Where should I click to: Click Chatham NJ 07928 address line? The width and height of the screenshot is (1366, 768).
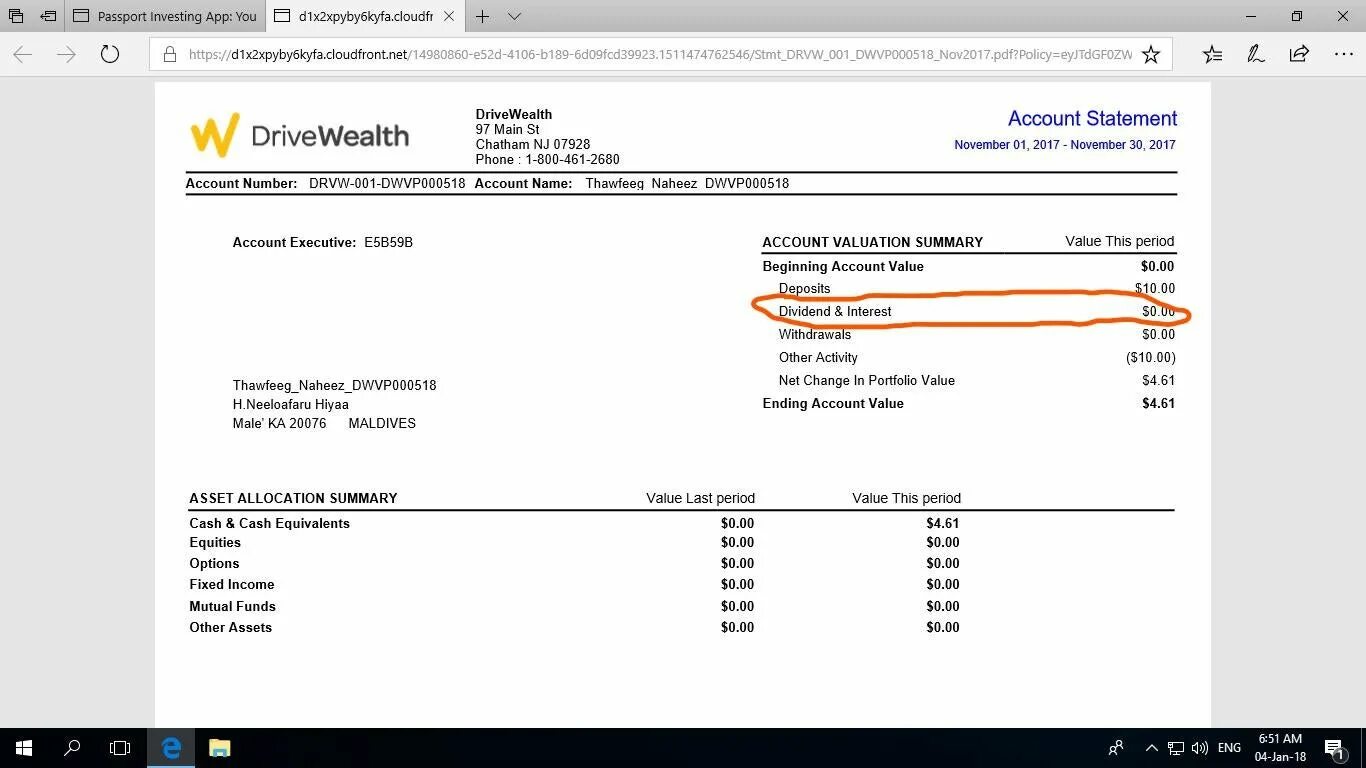(x=533, y=144)
